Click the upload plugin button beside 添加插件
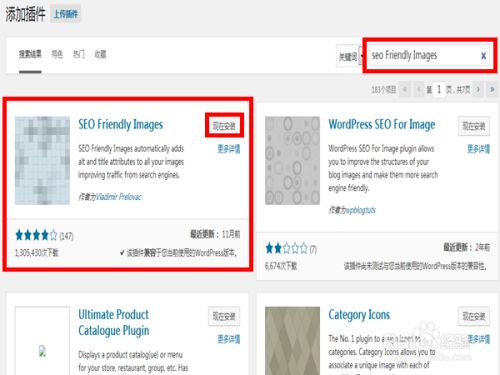500x375 pixels. click(x=66, y=14)
